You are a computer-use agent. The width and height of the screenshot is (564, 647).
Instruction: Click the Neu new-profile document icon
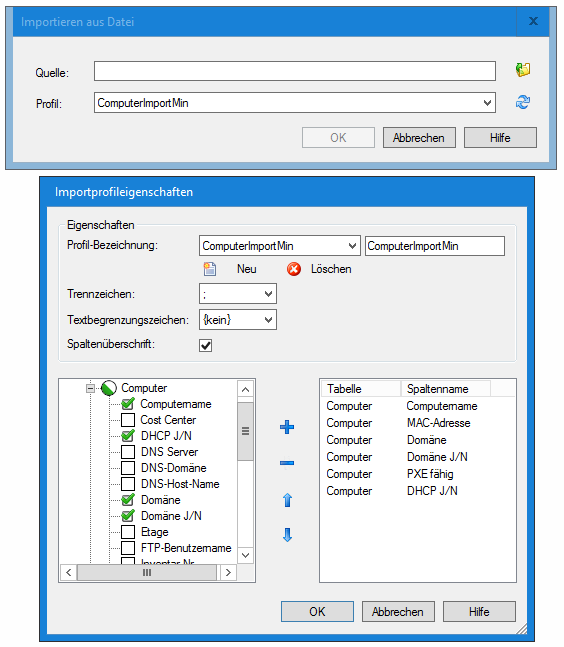(210, 269)
